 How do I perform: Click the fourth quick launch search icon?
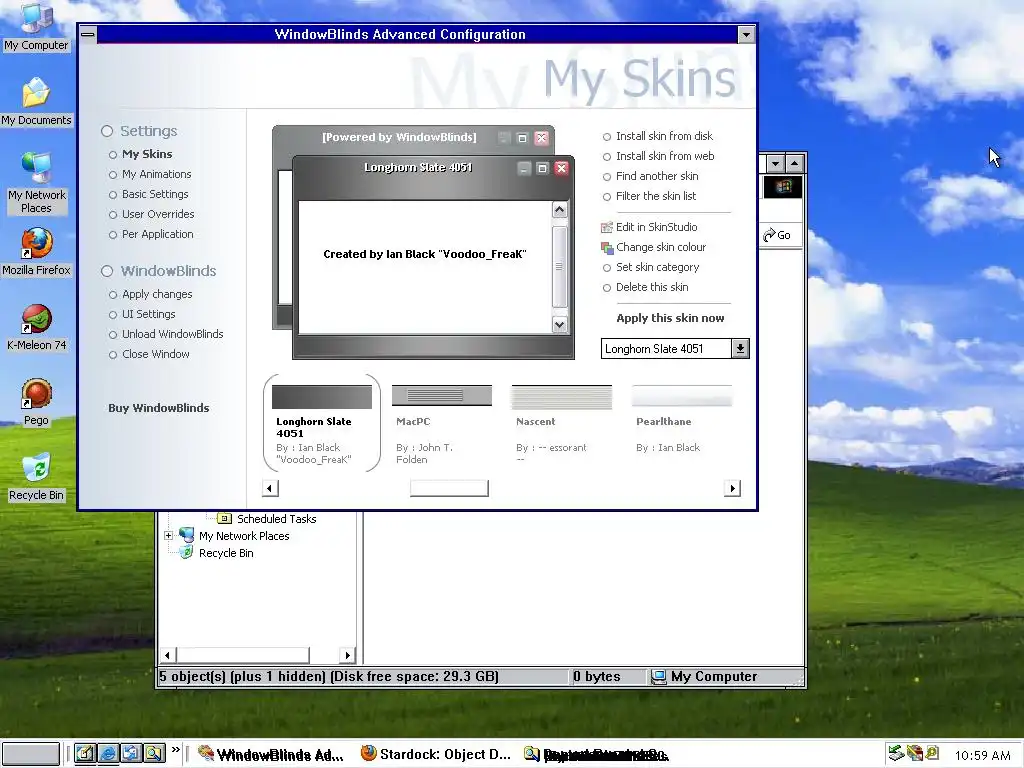point(154,753)
